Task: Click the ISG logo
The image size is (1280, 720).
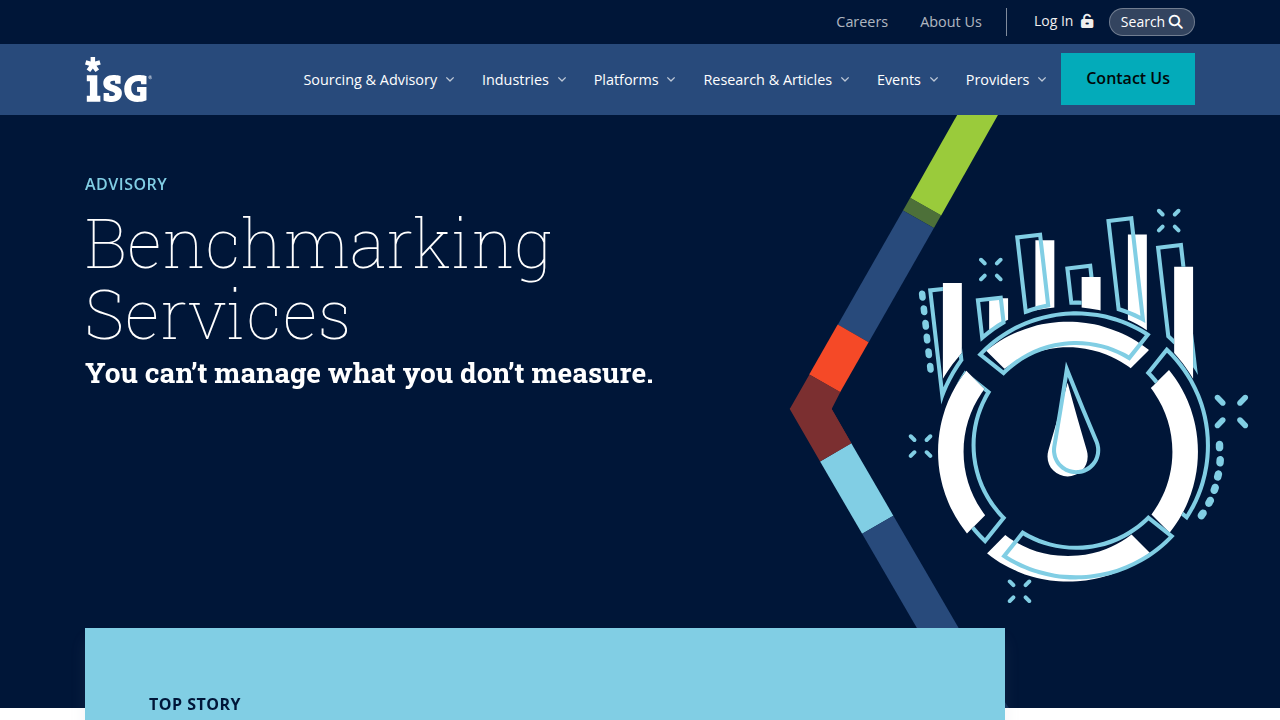Action: (x=118, y=80)
